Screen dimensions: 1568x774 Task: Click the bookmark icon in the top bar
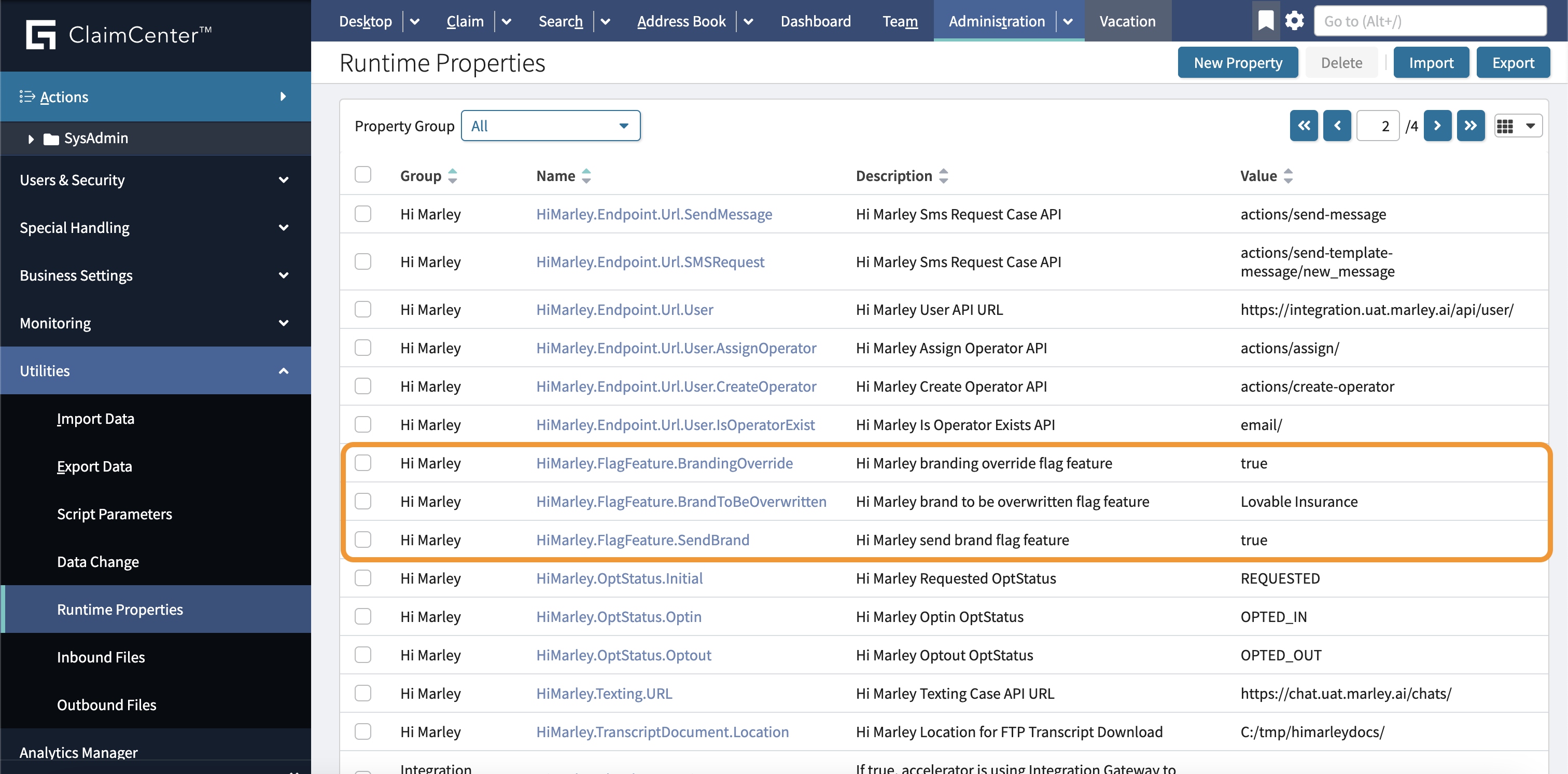click(x=1266, y=20)
